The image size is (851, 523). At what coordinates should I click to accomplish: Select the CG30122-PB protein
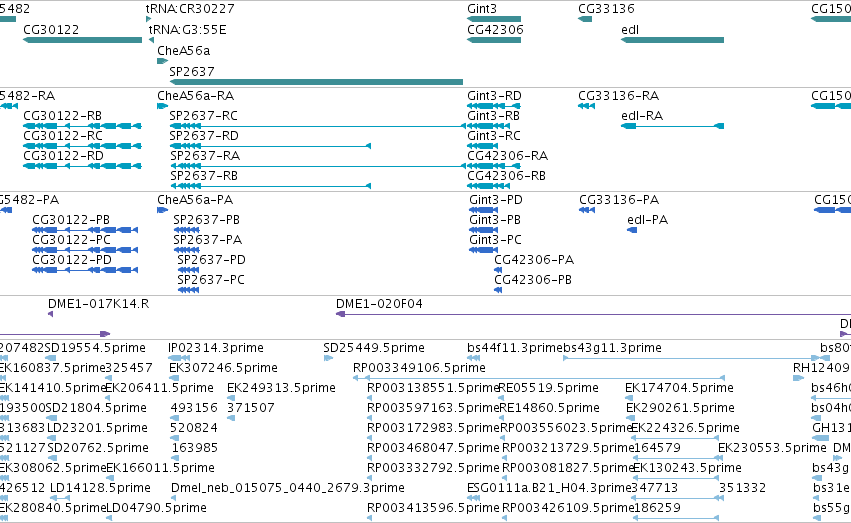tap(85, 230)
